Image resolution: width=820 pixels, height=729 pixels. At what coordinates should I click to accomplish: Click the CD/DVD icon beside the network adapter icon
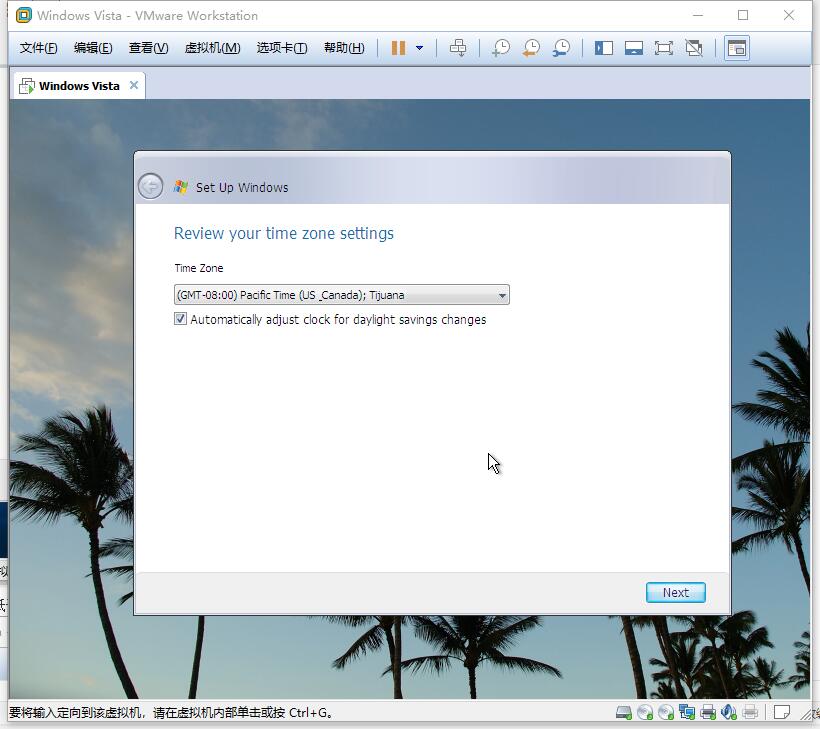[x=666, y=712]
